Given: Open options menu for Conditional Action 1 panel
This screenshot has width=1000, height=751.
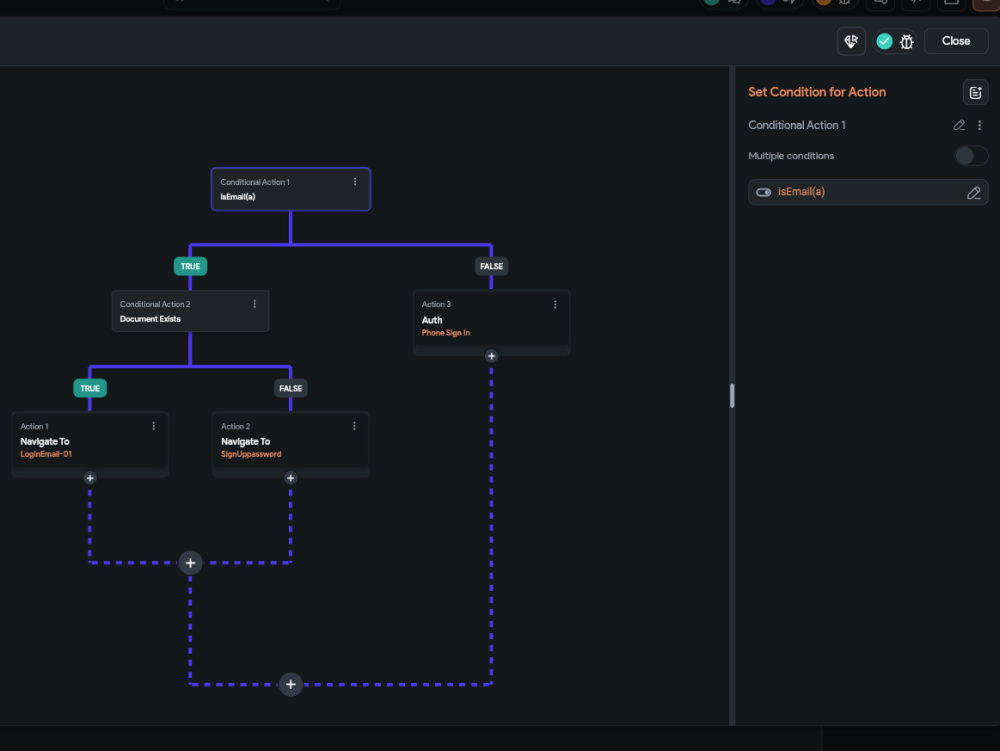Looking at the screenshot, I should pos(980,125).
